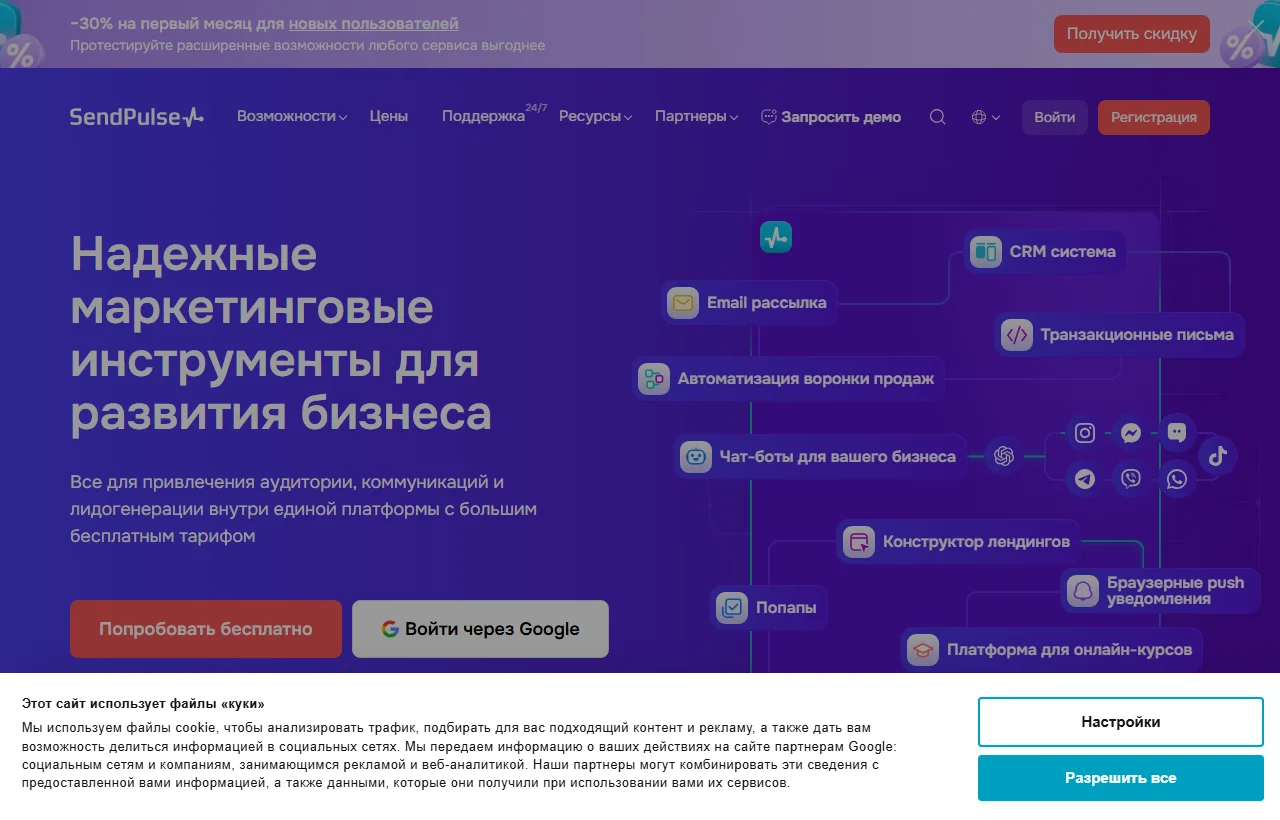Click the online courses graduation cap icon
The width and height of the screenshot is (1280, 820).
tap(923, 650)
